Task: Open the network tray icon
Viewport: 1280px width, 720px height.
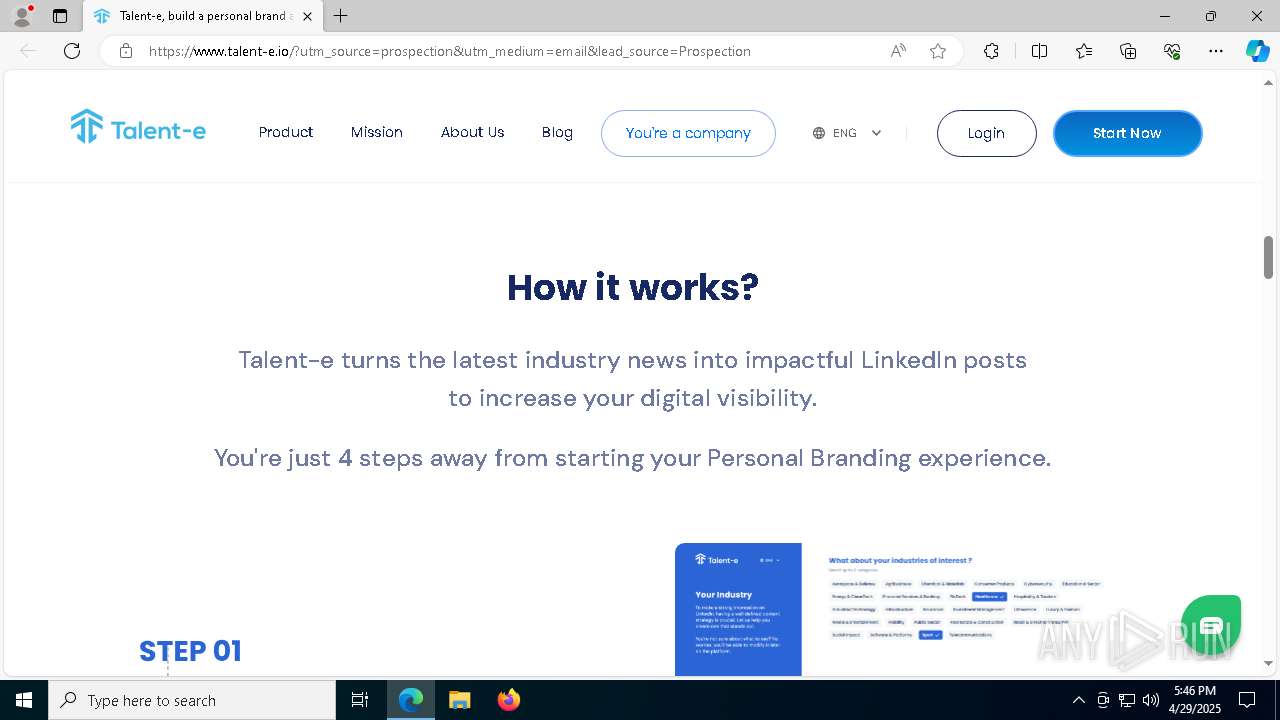Action: click(x=1127, y=700)
